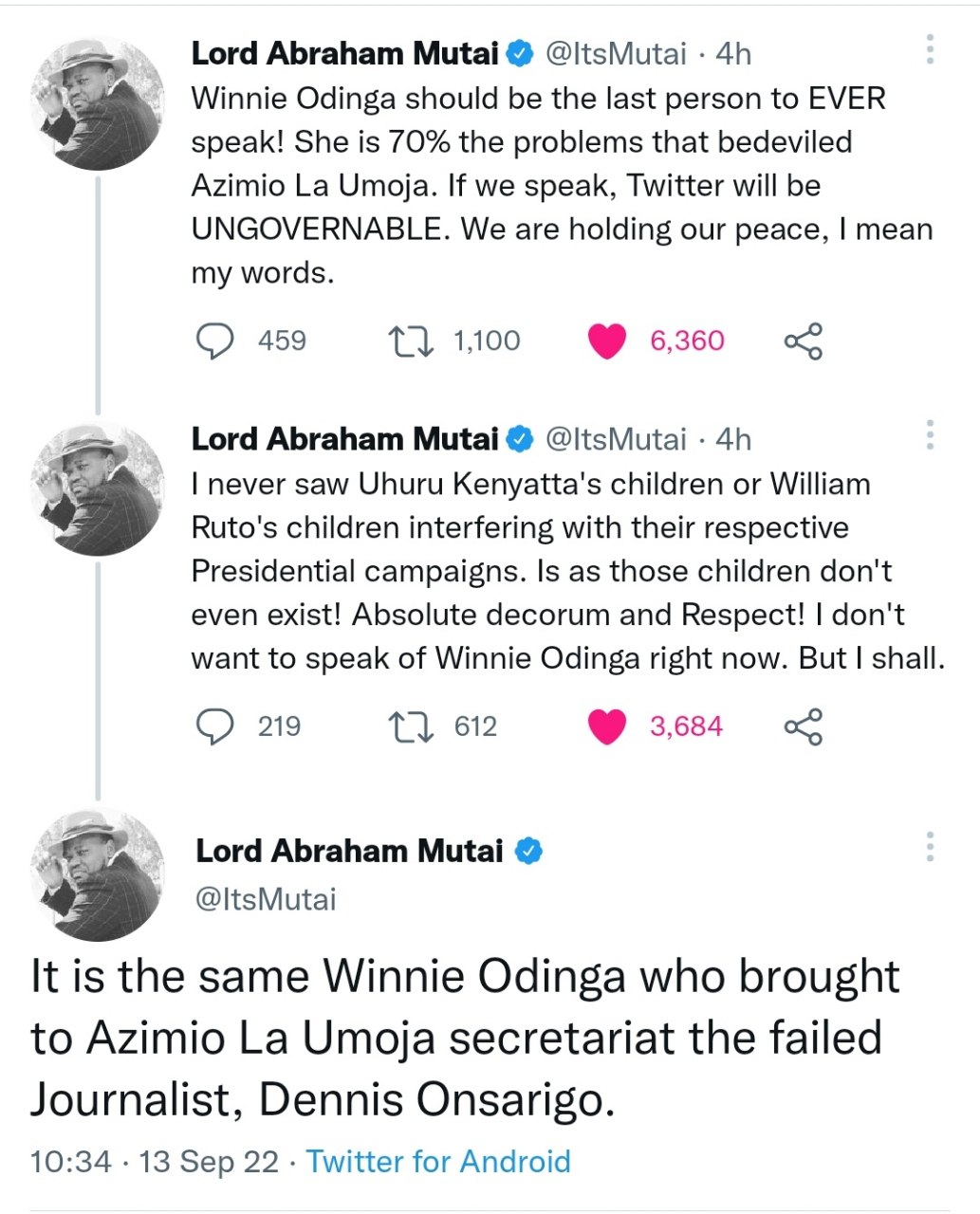This screenshot has width=980, height=1214.
Task: Open @ItsMutai handle on main tweet
Action: pyautogui.click(x=266, y=898)
